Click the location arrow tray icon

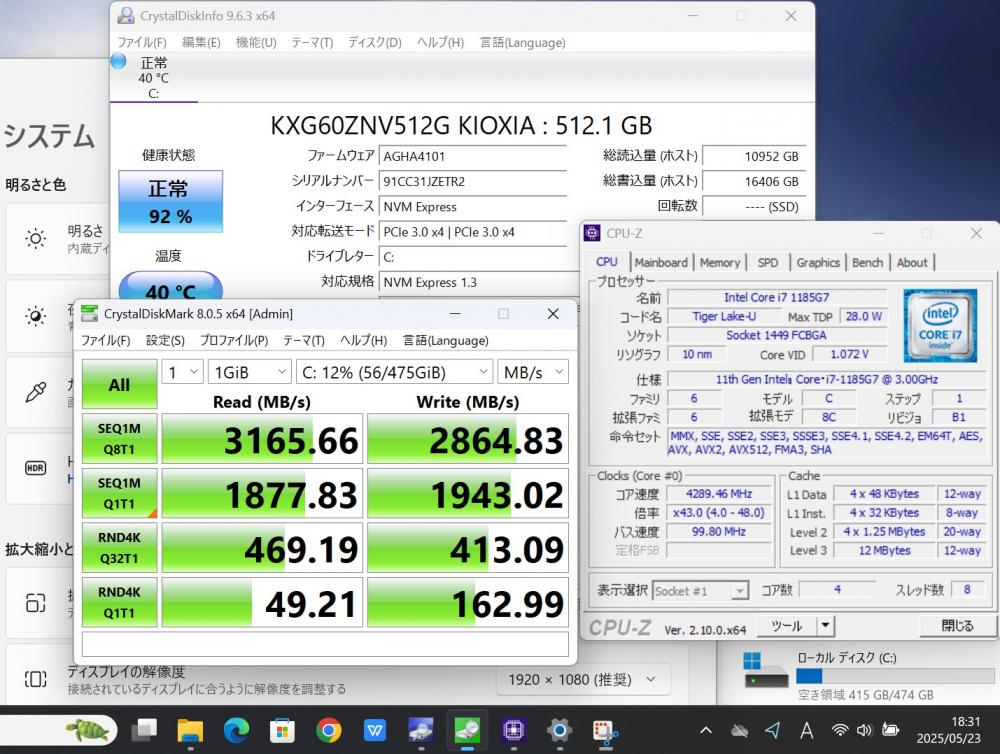click(x=773, y=730)
